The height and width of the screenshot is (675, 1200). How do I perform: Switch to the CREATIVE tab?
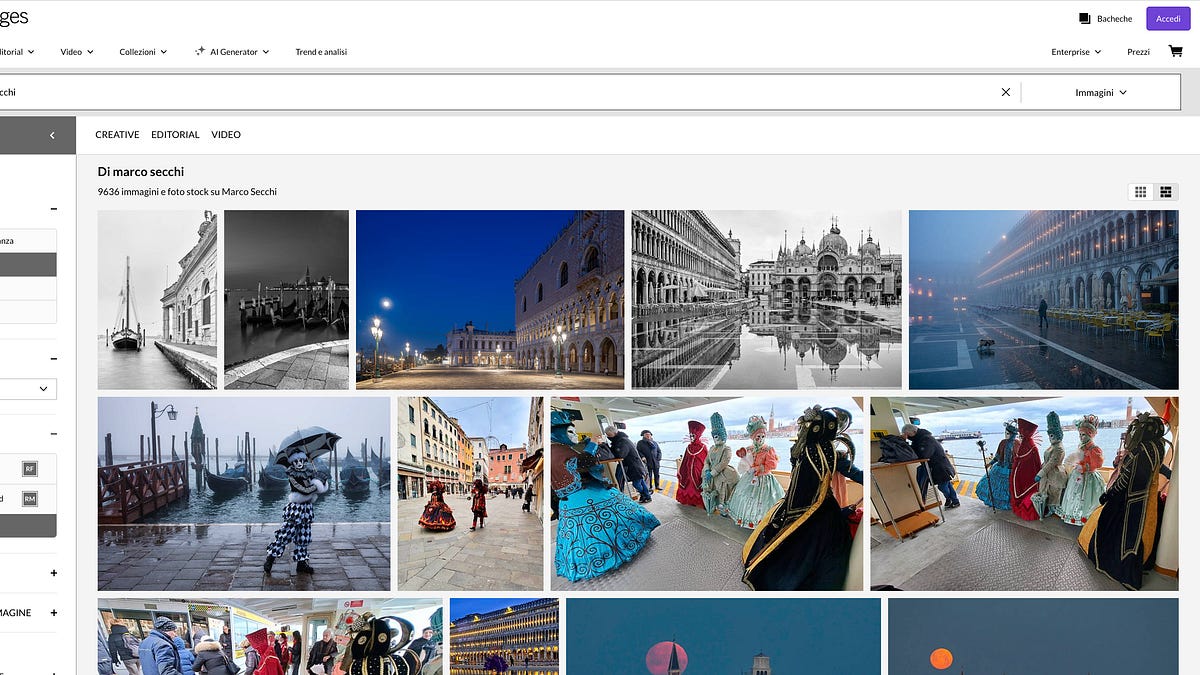117,135
